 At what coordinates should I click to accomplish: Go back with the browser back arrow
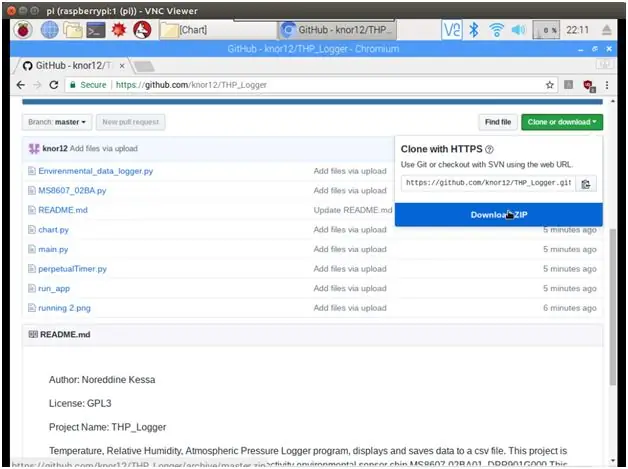pos(21,85)
